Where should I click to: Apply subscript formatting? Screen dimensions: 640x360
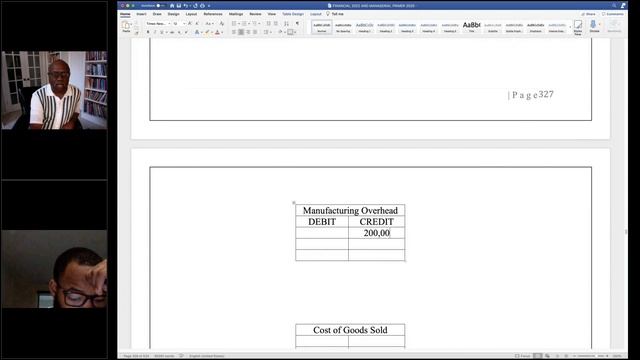[179, 32]
